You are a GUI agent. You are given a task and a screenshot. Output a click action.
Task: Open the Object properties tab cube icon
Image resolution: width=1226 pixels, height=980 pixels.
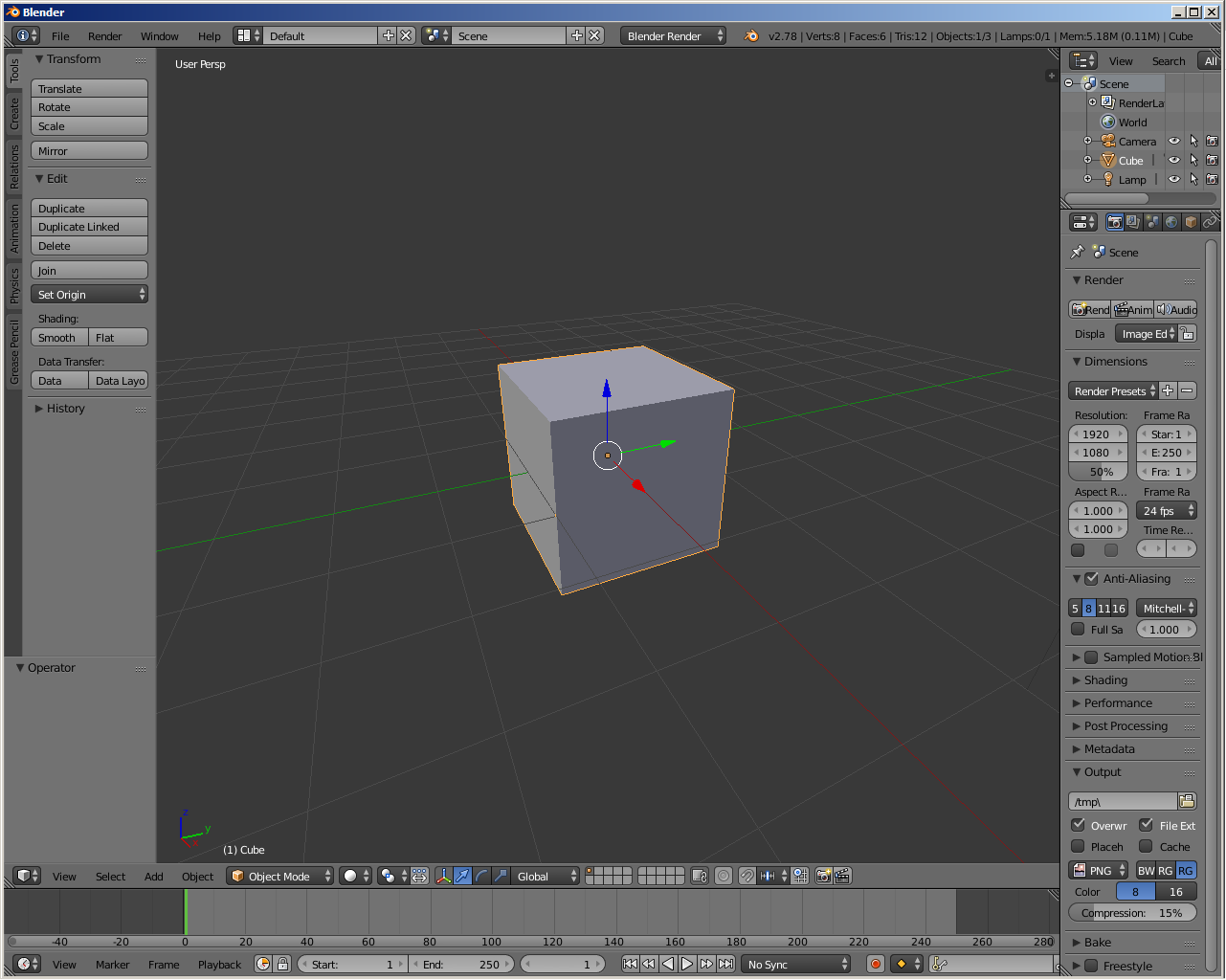pos(1191,222)
